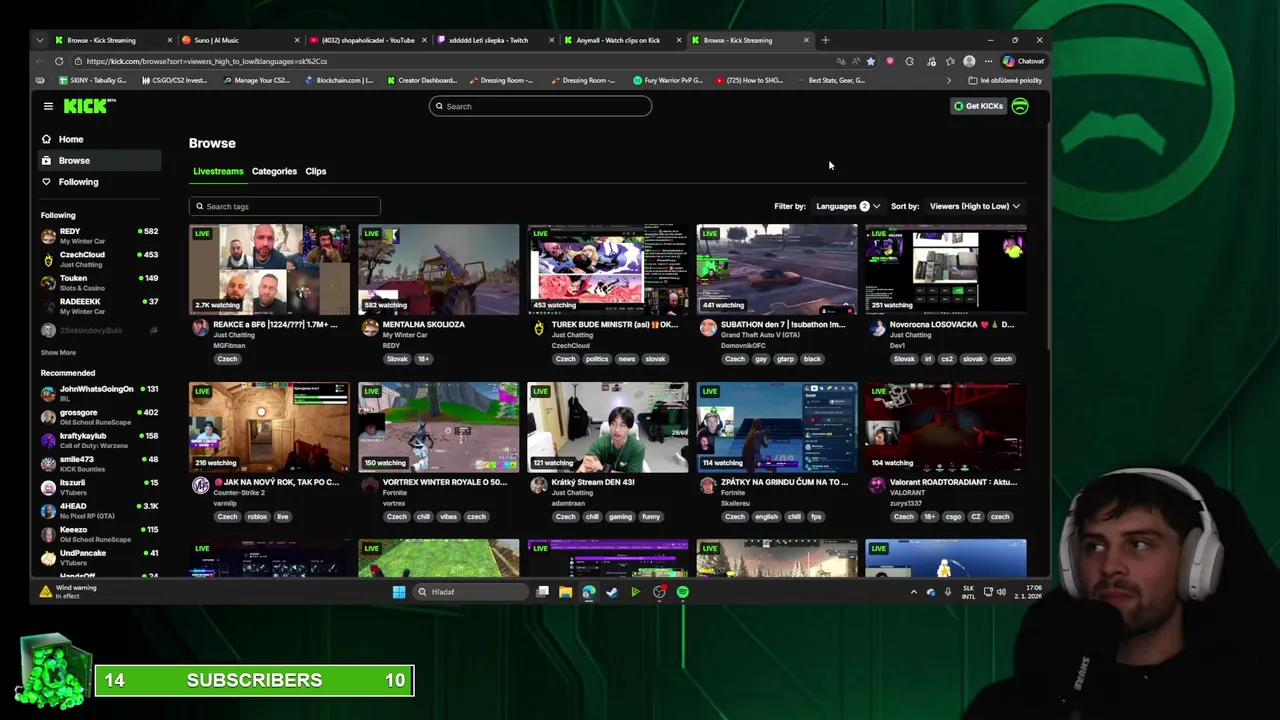The height and width of the screenshot is (720, 1280).
Task: Open Following in the sidebar
Action: [x=78, y=182]
